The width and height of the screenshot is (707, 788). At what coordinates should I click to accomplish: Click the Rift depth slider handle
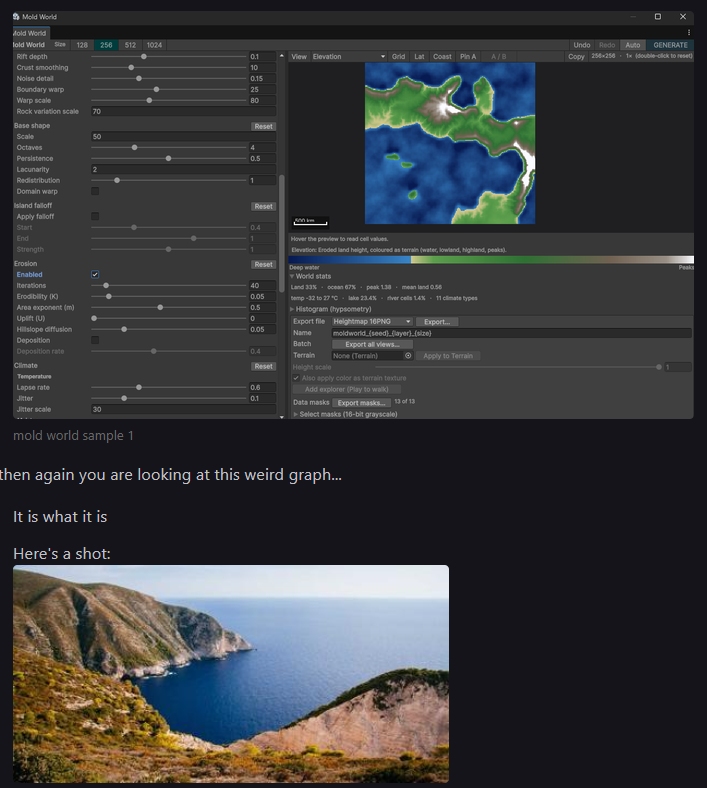144,56
